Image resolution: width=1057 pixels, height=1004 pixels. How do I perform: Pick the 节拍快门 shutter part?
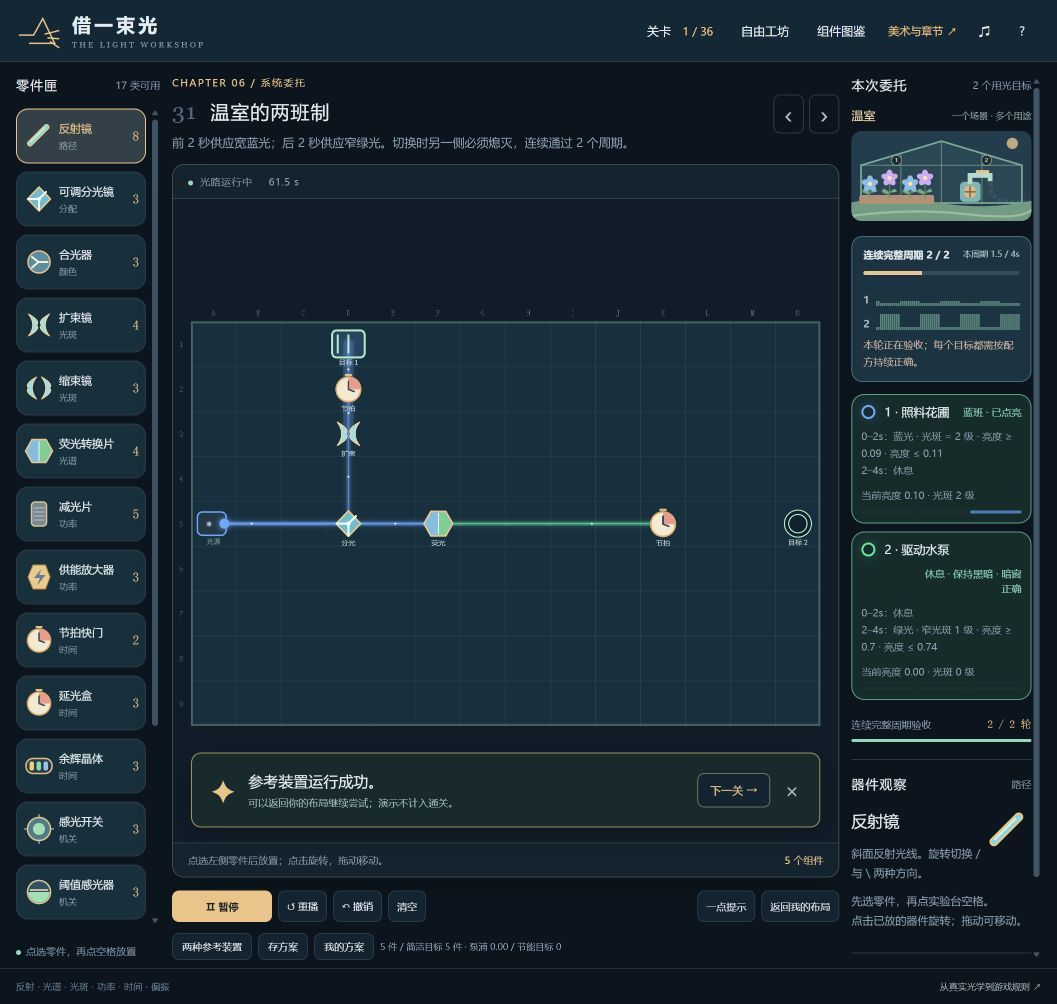pos(81,640)
